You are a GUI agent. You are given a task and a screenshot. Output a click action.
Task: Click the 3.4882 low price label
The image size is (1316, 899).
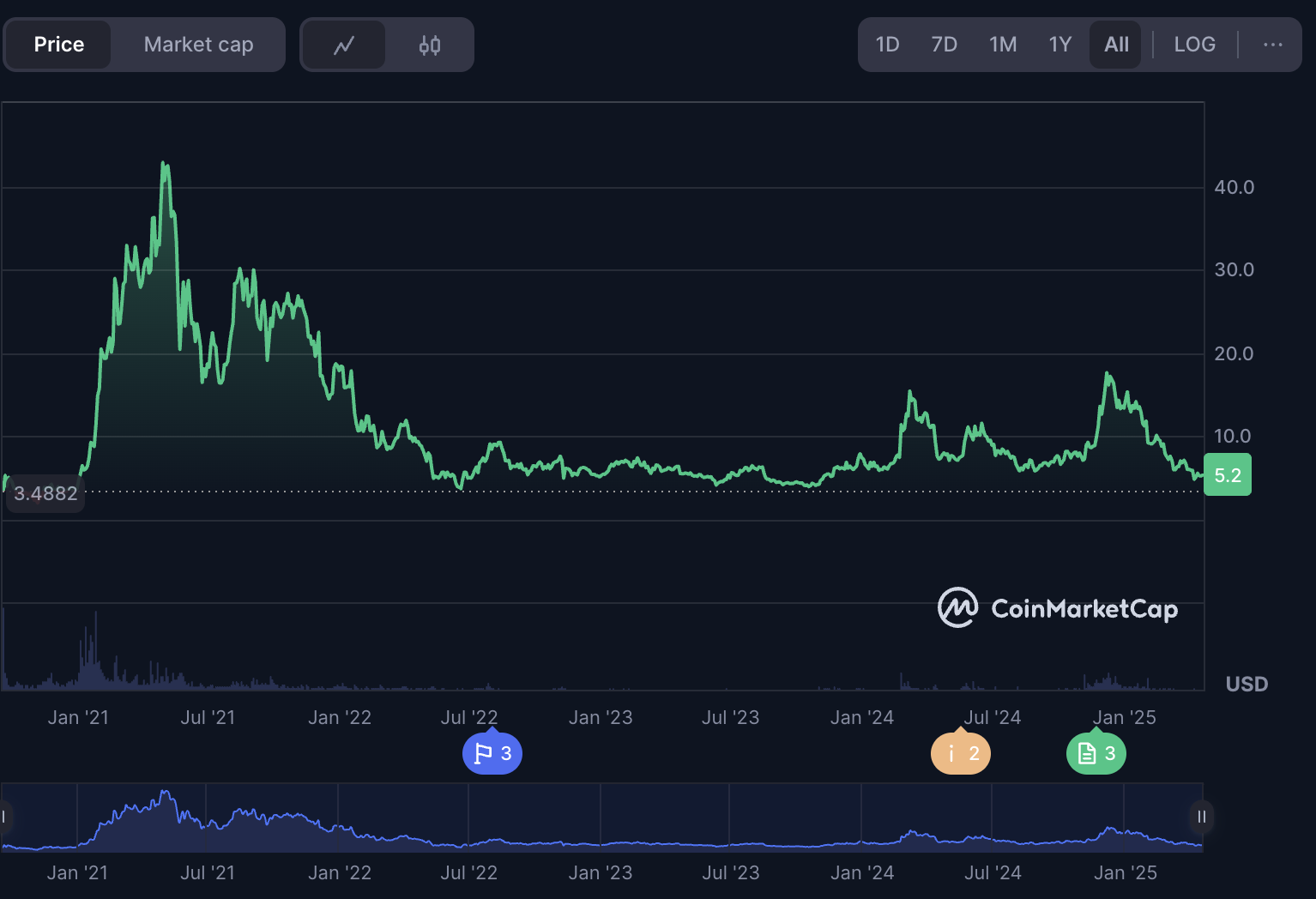point(45,493)
